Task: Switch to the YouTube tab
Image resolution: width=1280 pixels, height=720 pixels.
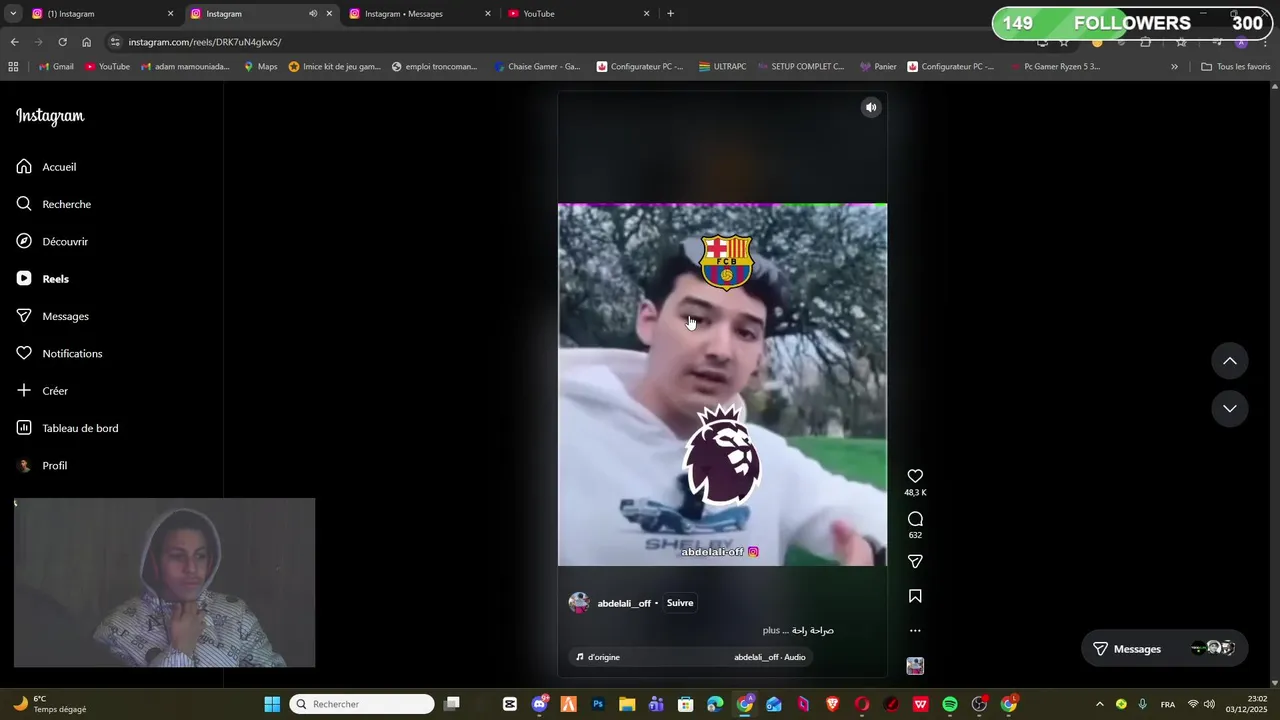Action: (580, 14)
